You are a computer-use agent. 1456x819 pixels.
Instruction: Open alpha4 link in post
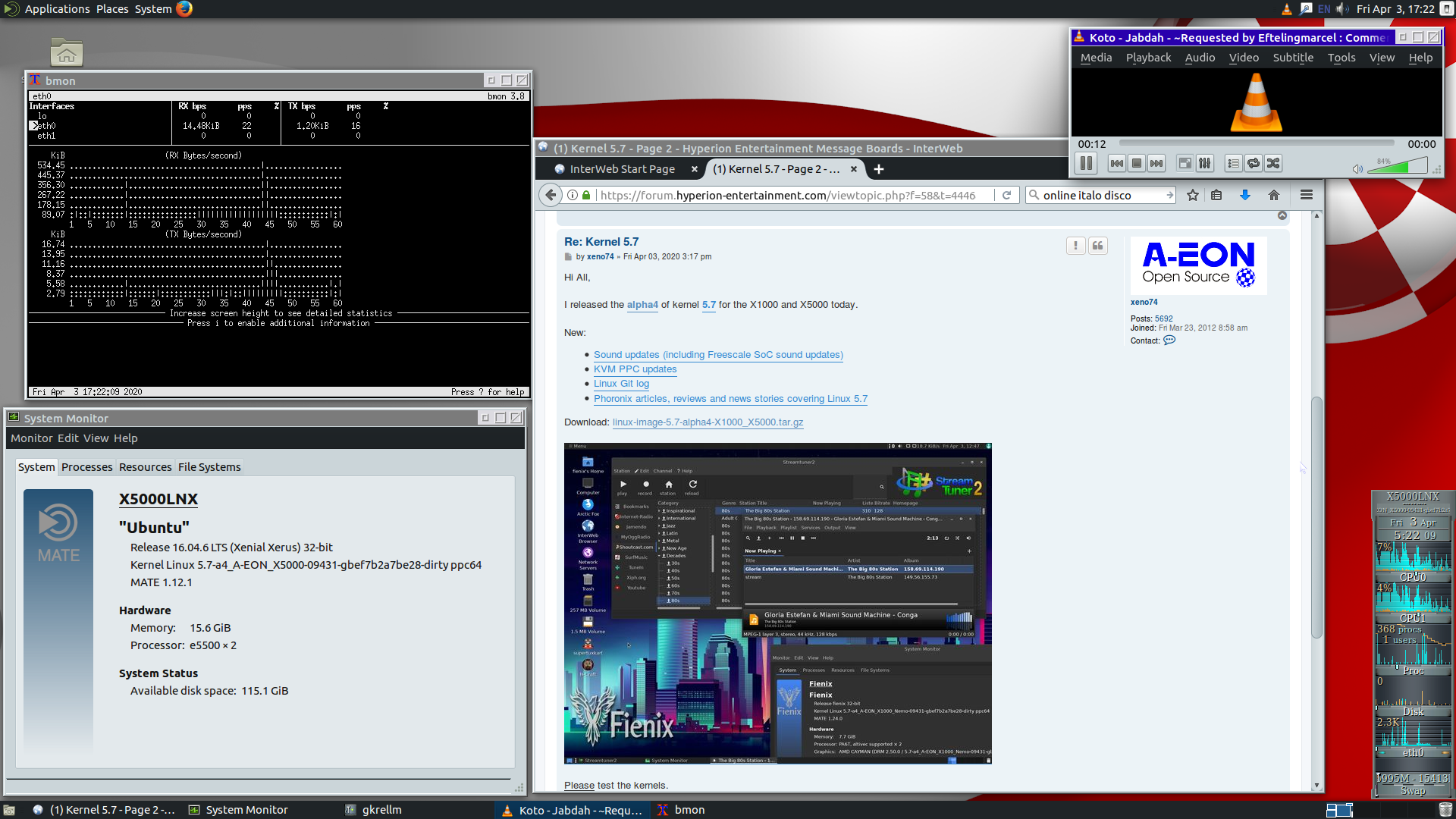(642, 305)
